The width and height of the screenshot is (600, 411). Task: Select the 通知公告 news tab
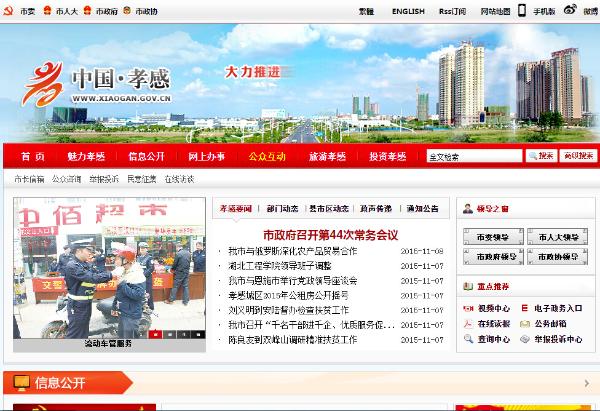422,209
